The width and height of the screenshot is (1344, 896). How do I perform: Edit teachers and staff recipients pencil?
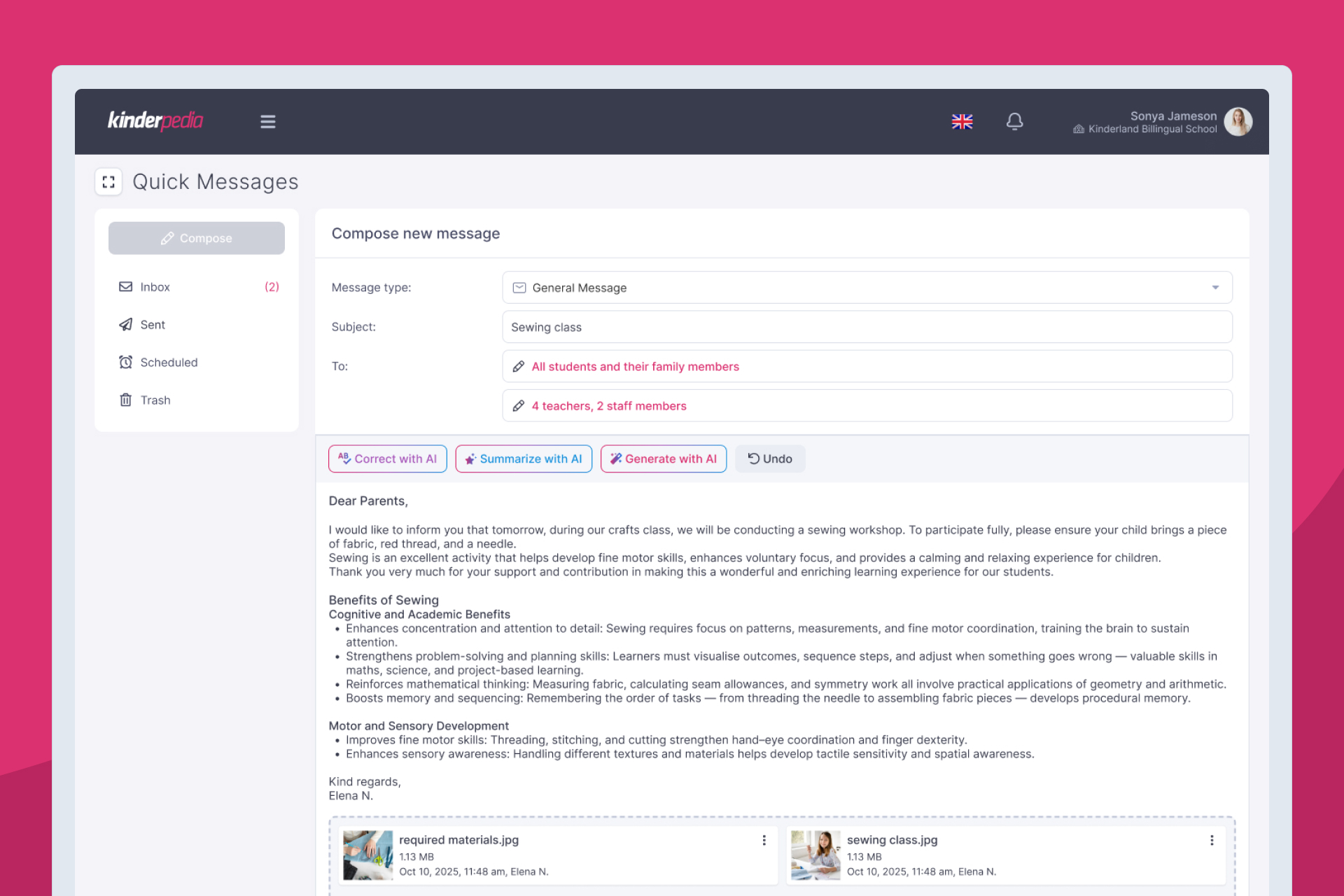pos(519,406)
